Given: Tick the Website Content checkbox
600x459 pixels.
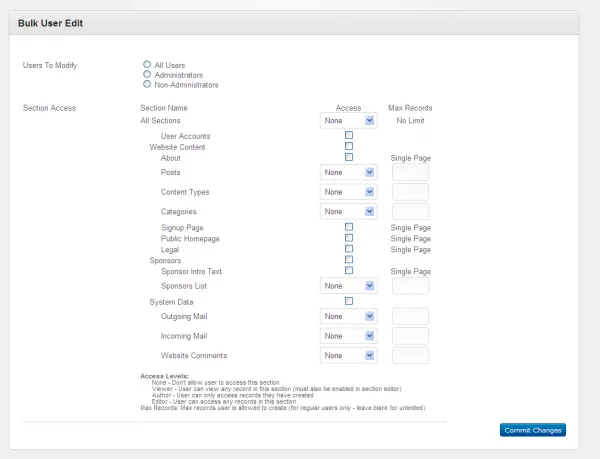Looking at the screenshot, I should point(349,146).
